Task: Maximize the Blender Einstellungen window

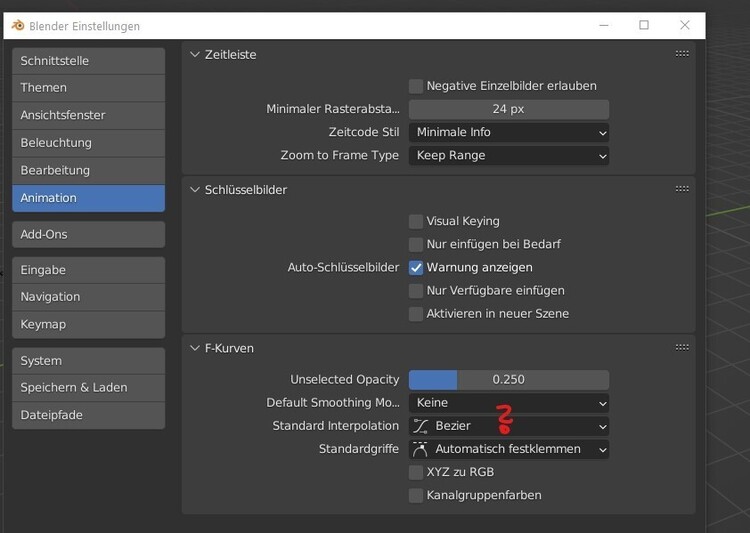Action: (x=644, y=25)
